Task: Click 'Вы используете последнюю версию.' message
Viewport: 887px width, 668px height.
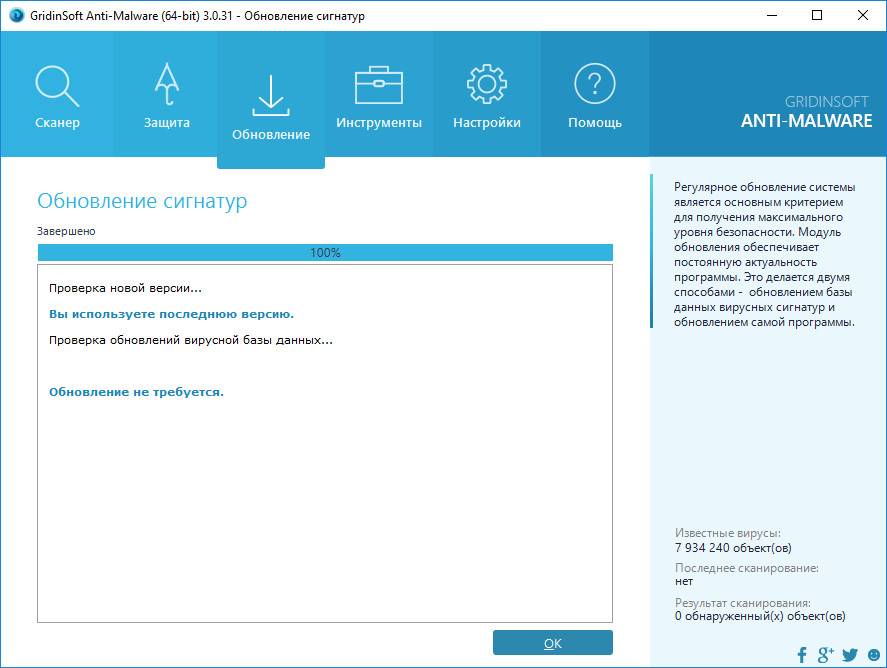Action: coord(171,314)
